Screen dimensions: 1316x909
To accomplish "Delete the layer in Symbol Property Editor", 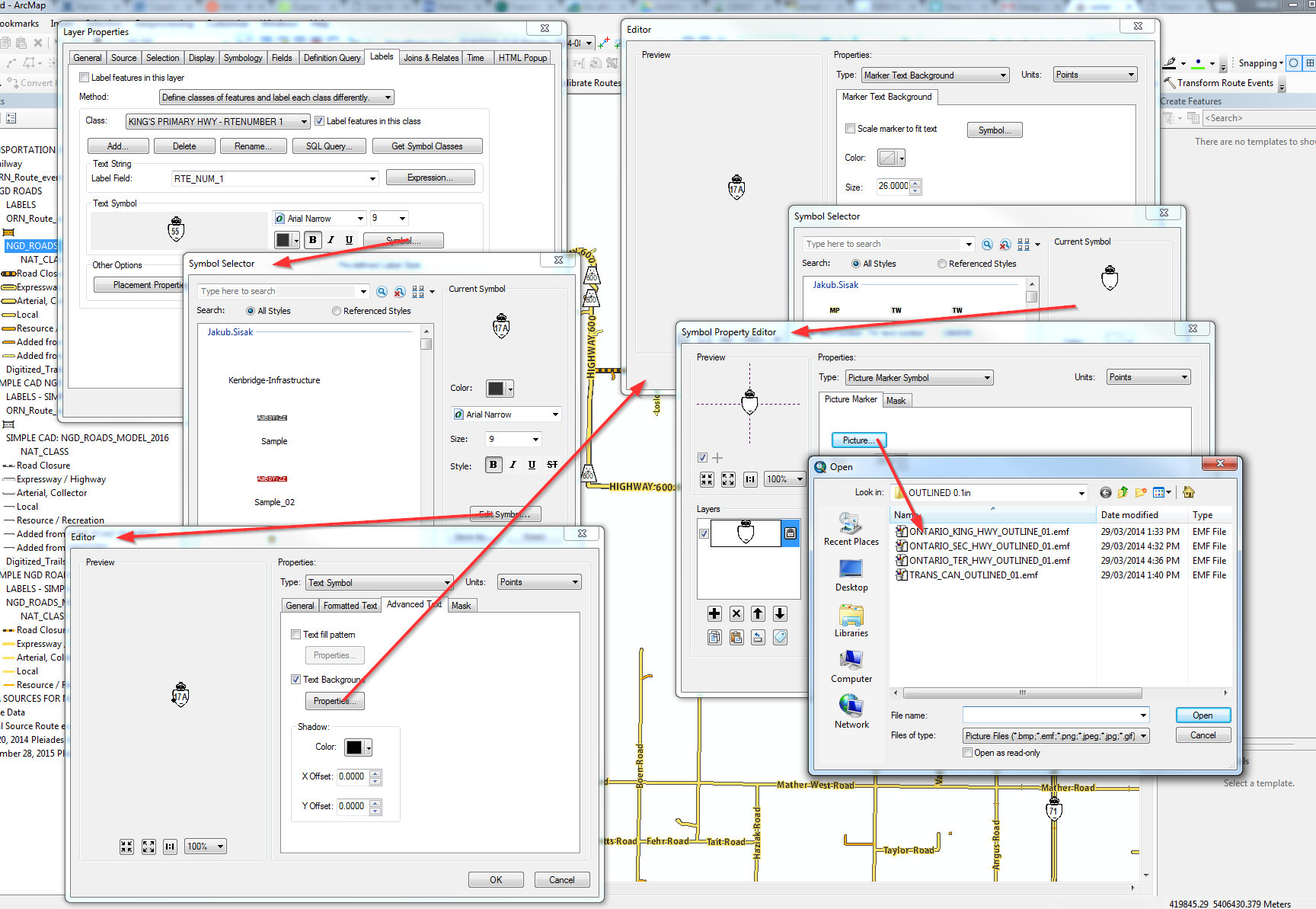I will click(736, 613).
